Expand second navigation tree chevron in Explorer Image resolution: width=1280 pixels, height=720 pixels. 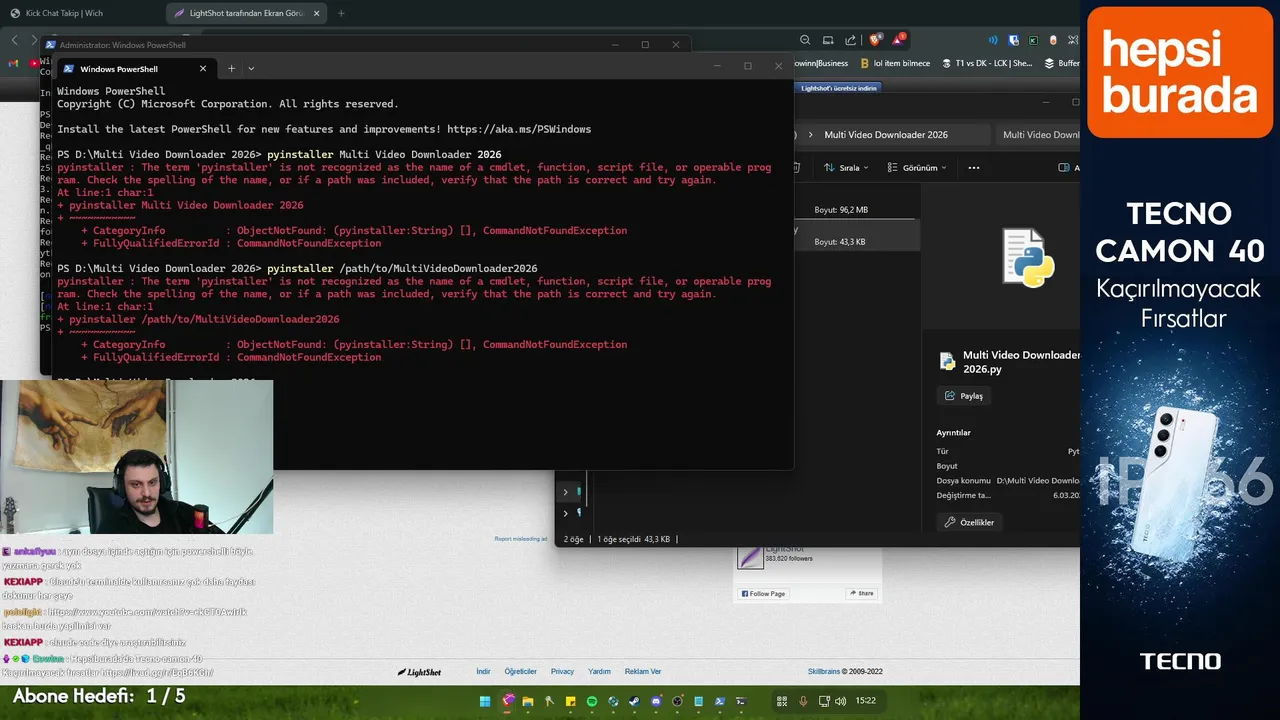(x=565, y=513)
